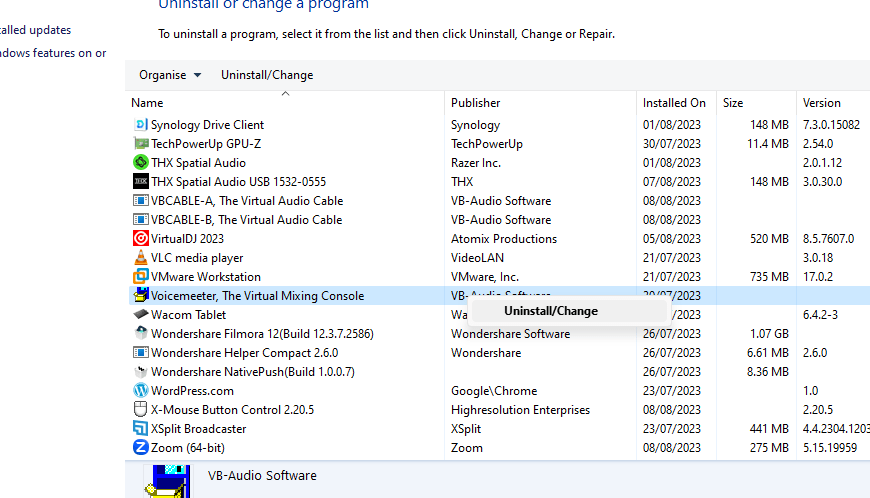Select Voicemeeter, The Virtual Mixing Console
Screen dimensions: 870x498
(x=257, y=296)
